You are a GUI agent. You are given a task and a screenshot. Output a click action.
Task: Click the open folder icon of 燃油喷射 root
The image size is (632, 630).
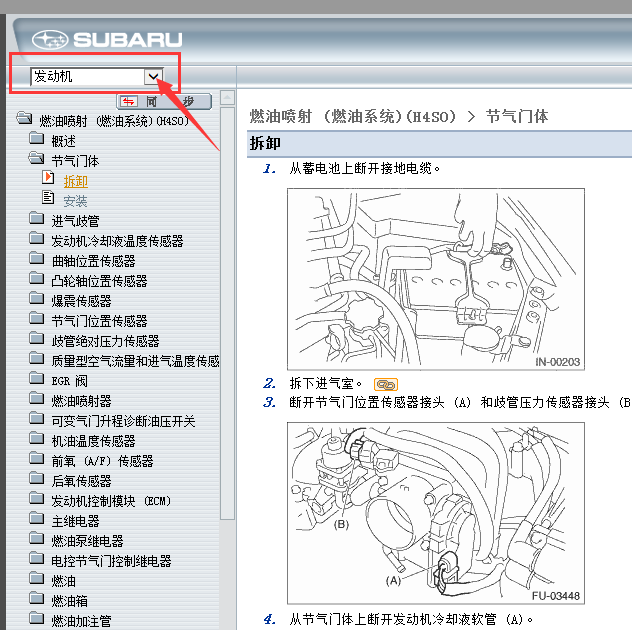(x=24, y=118)
